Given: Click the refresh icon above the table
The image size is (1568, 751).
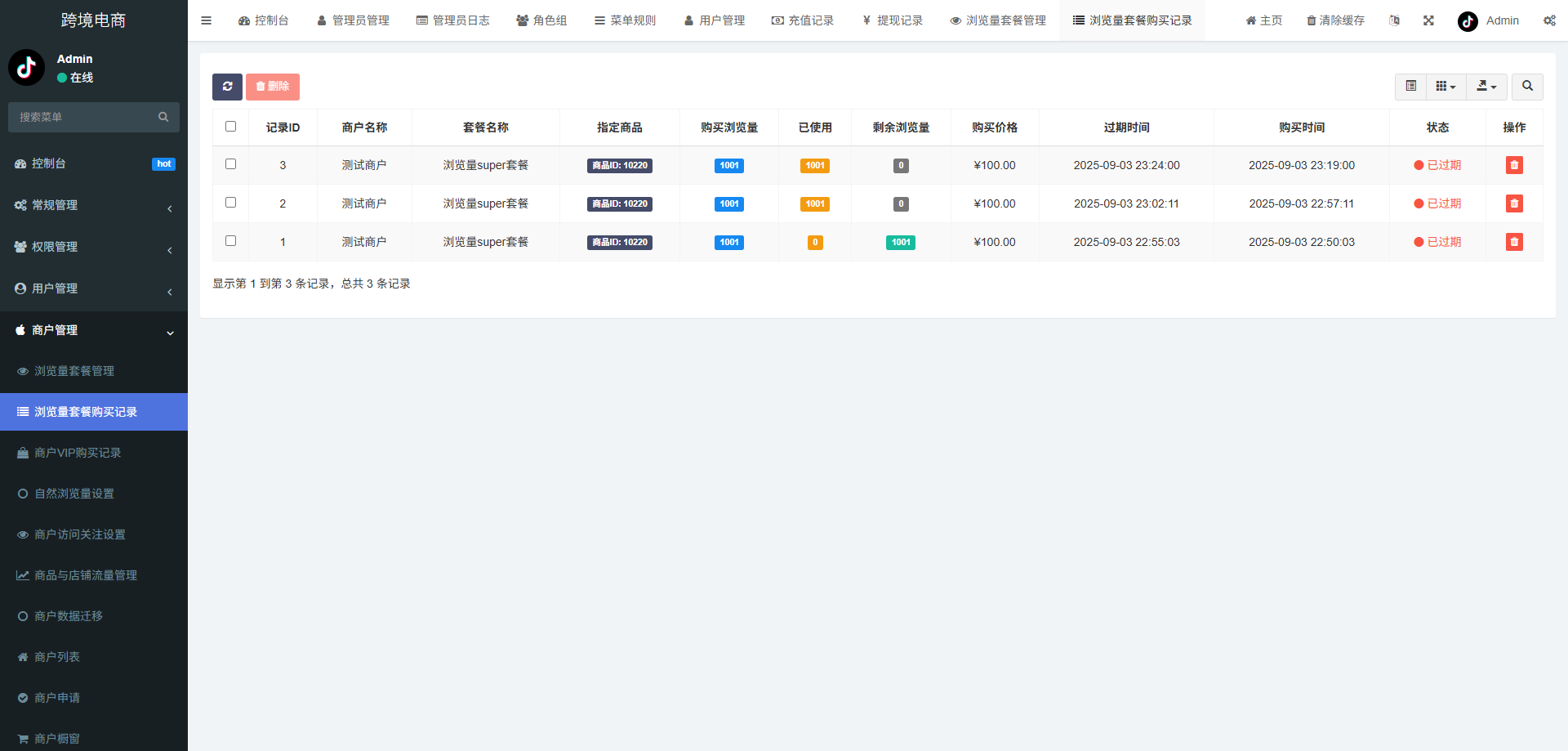Looking at the screenshot, I should point(227,87).
